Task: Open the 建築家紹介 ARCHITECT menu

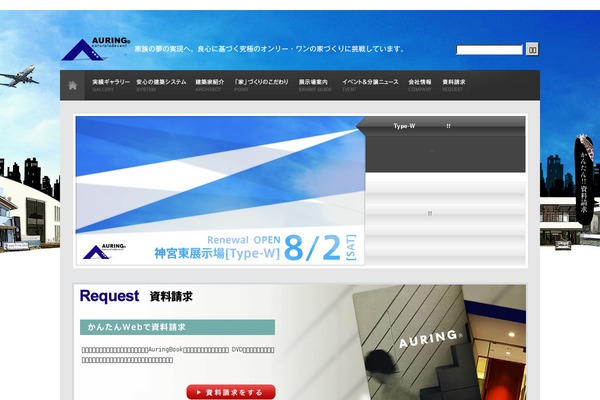Action: (210, 85)
